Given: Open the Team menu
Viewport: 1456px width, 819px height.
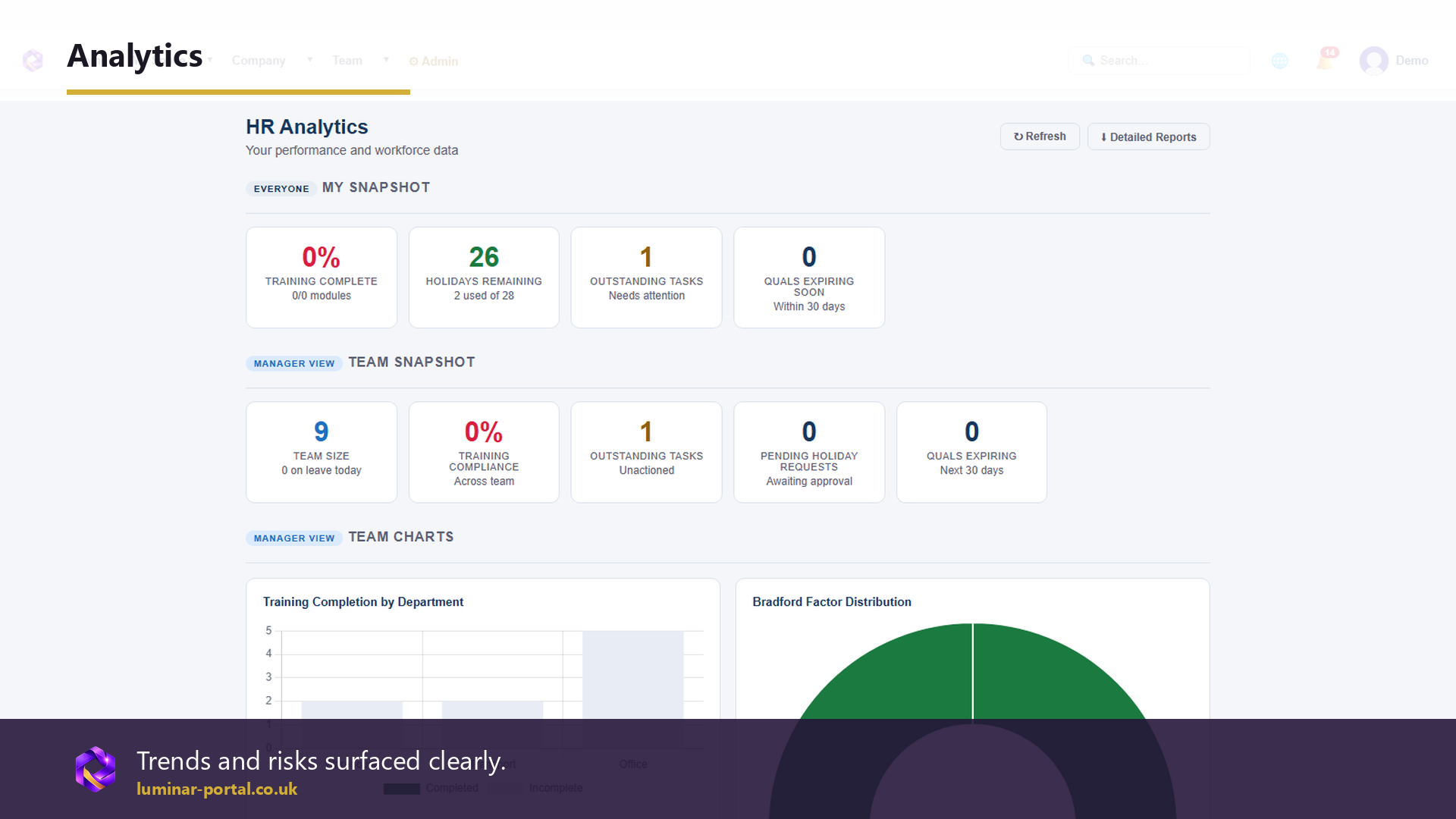Looking at the screenshot, I should (347, 61).
